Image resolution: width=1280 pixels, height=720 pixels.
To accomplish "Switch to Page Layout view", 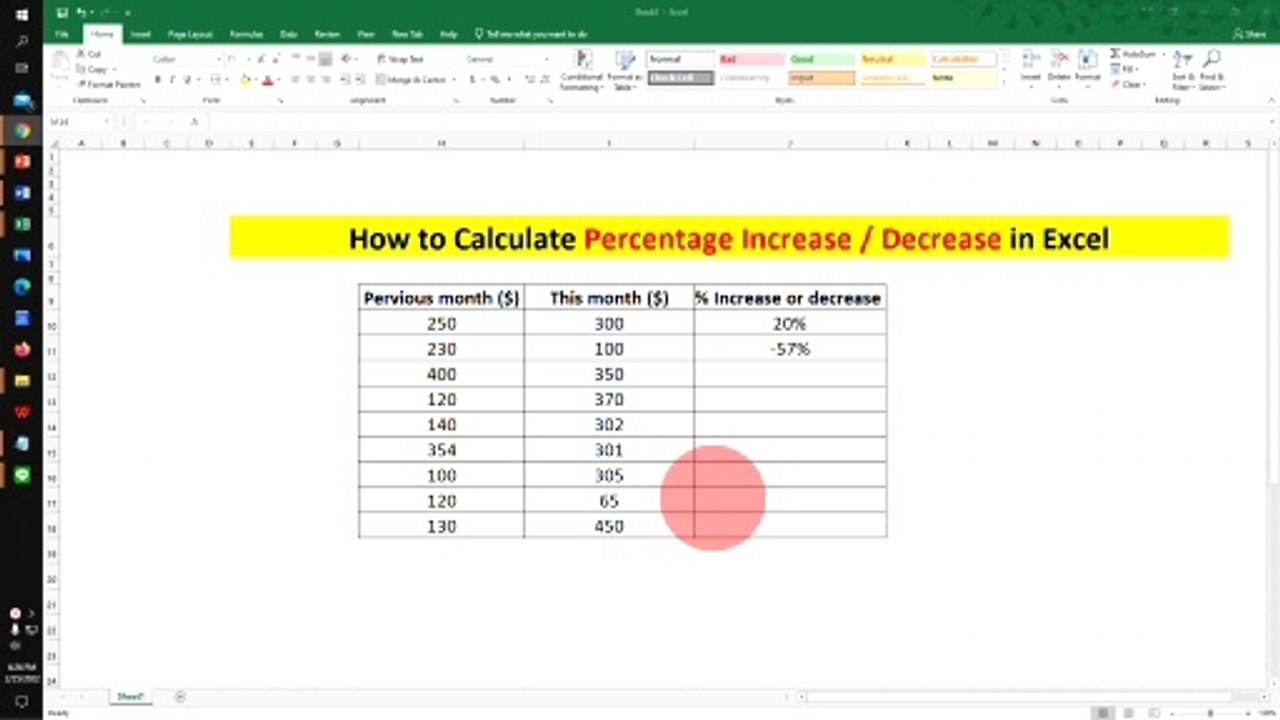I will coord(1128,713).
